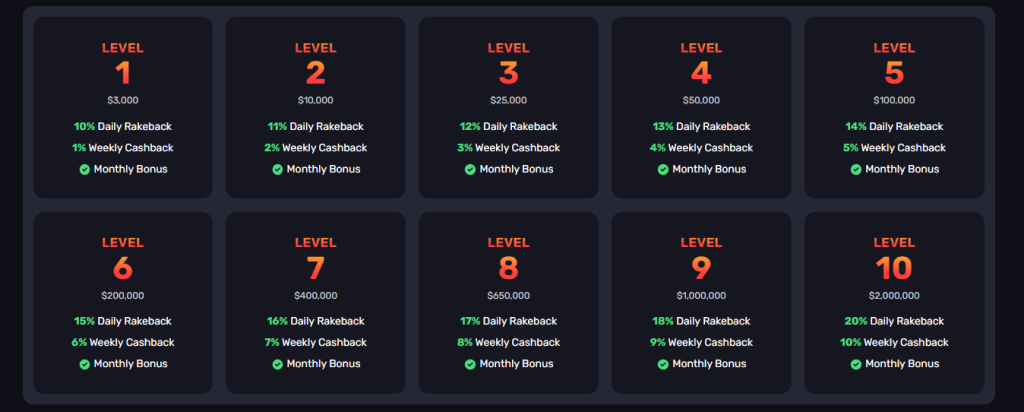Click the Level 6 Monthly Bonus checkmark icon
This screenshot has height=412, width=1024.
pos(84,364)
